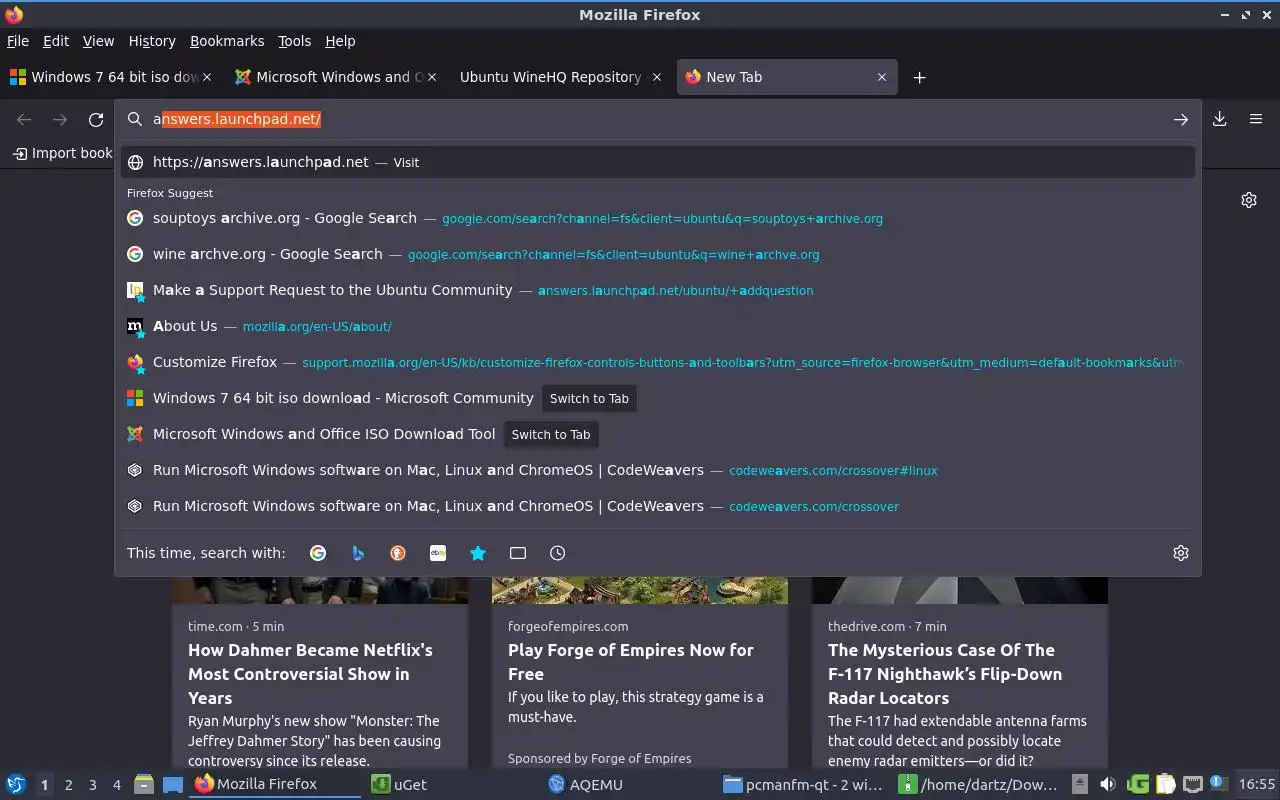Search this time with Bing
Viewport: 1280px width, 800px height.
pos(358,553)
